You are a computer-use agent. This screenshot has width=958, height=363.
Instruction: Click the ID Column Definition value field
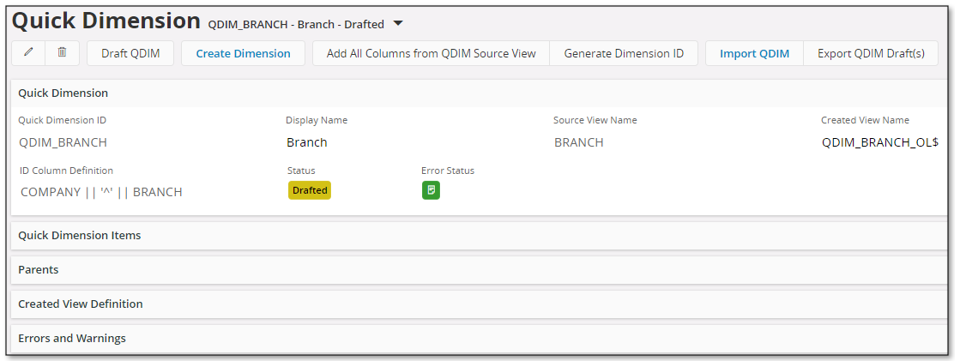(101, 192)
